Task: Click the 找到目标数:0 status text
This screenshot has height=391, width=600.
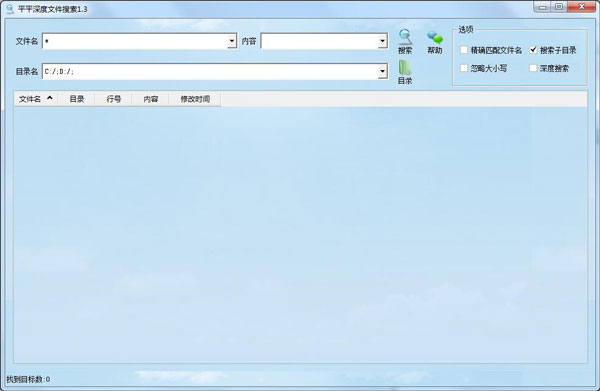Action: tap(28, 379)
